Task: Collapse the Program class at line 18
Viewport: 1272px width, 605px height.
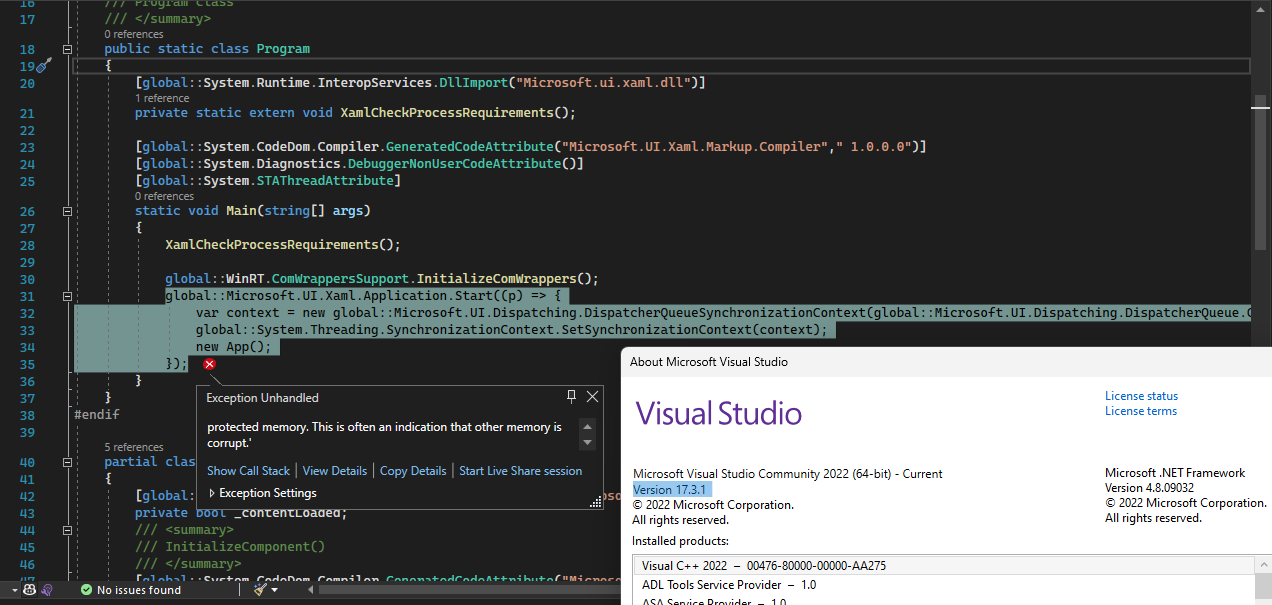Action: click(x=66, y=48)
